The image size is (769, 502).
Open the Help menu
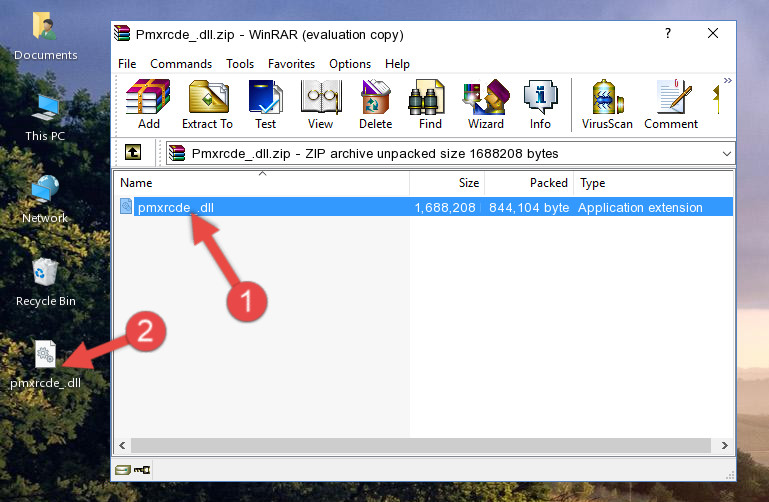point(397,64)
